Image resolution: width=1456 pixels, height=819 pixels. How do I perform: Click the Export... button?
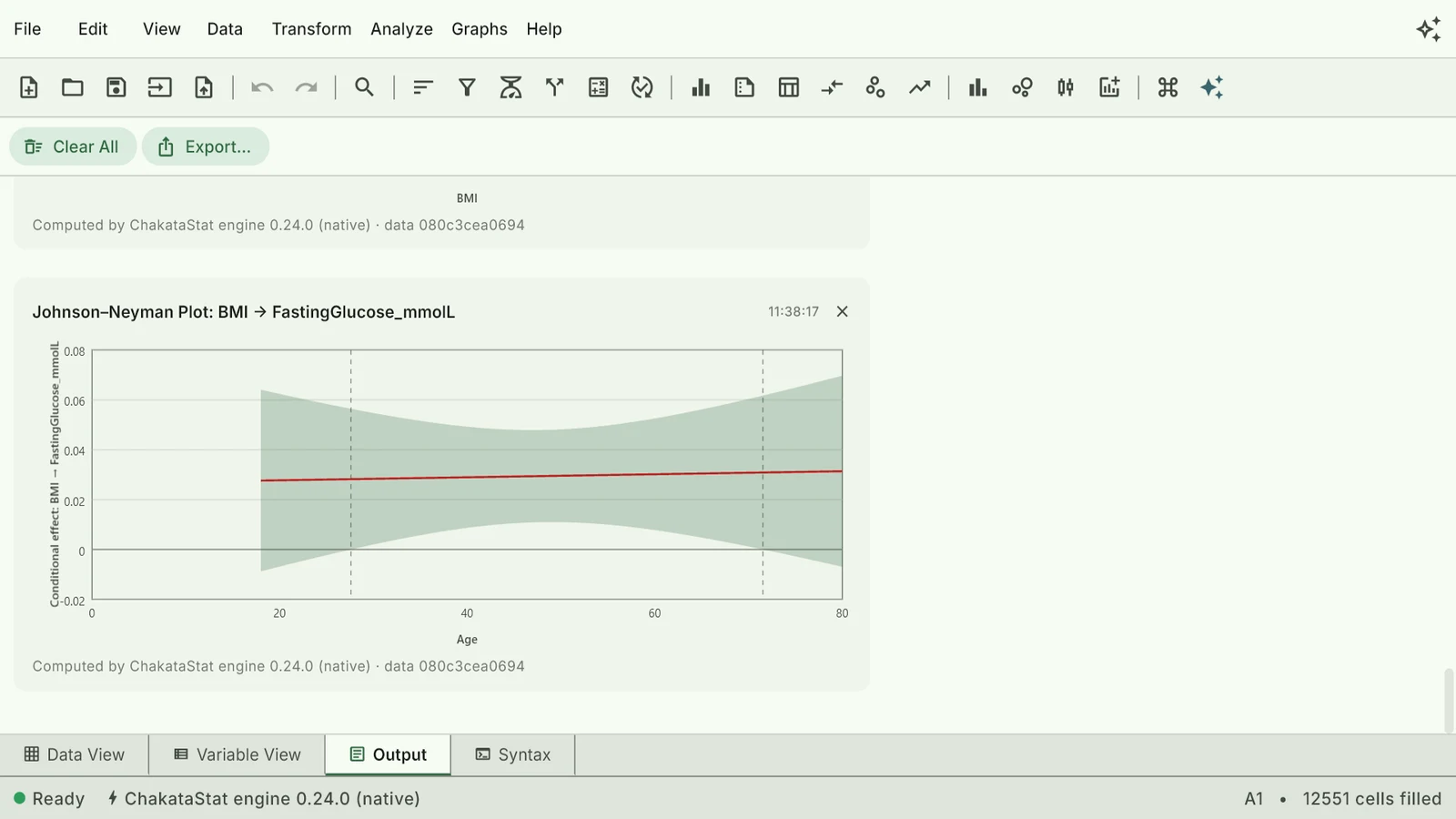tap(205, 147)
